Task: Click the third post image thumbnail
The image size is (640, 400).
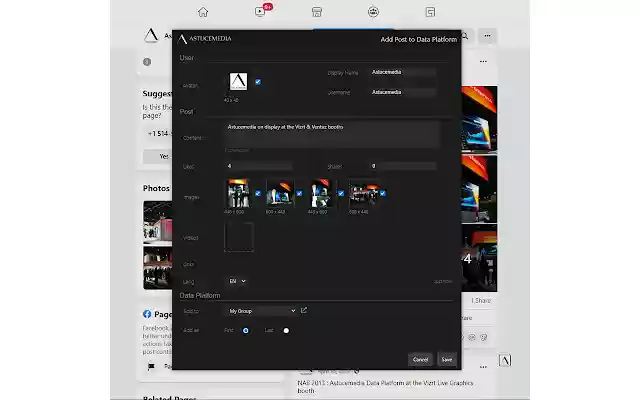Action: click(321, 193)
